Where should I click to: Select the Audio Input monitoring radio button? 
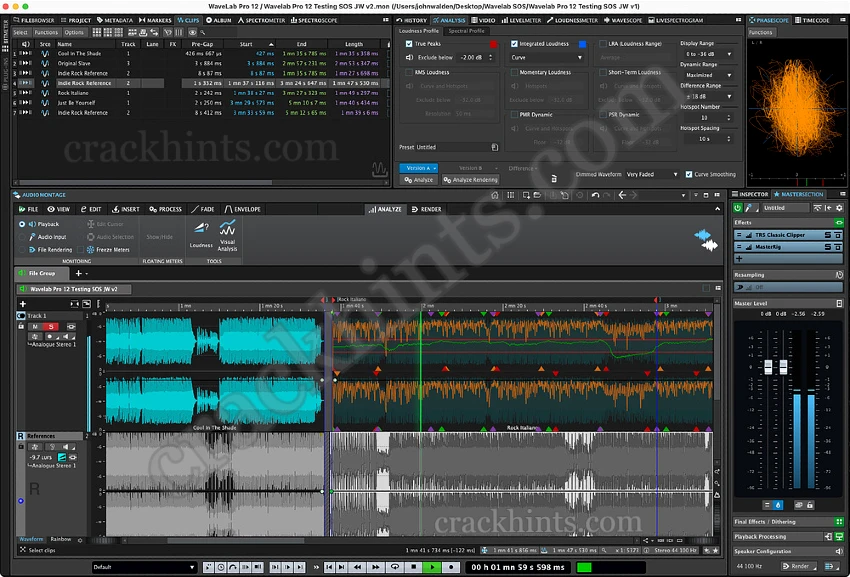22,237
